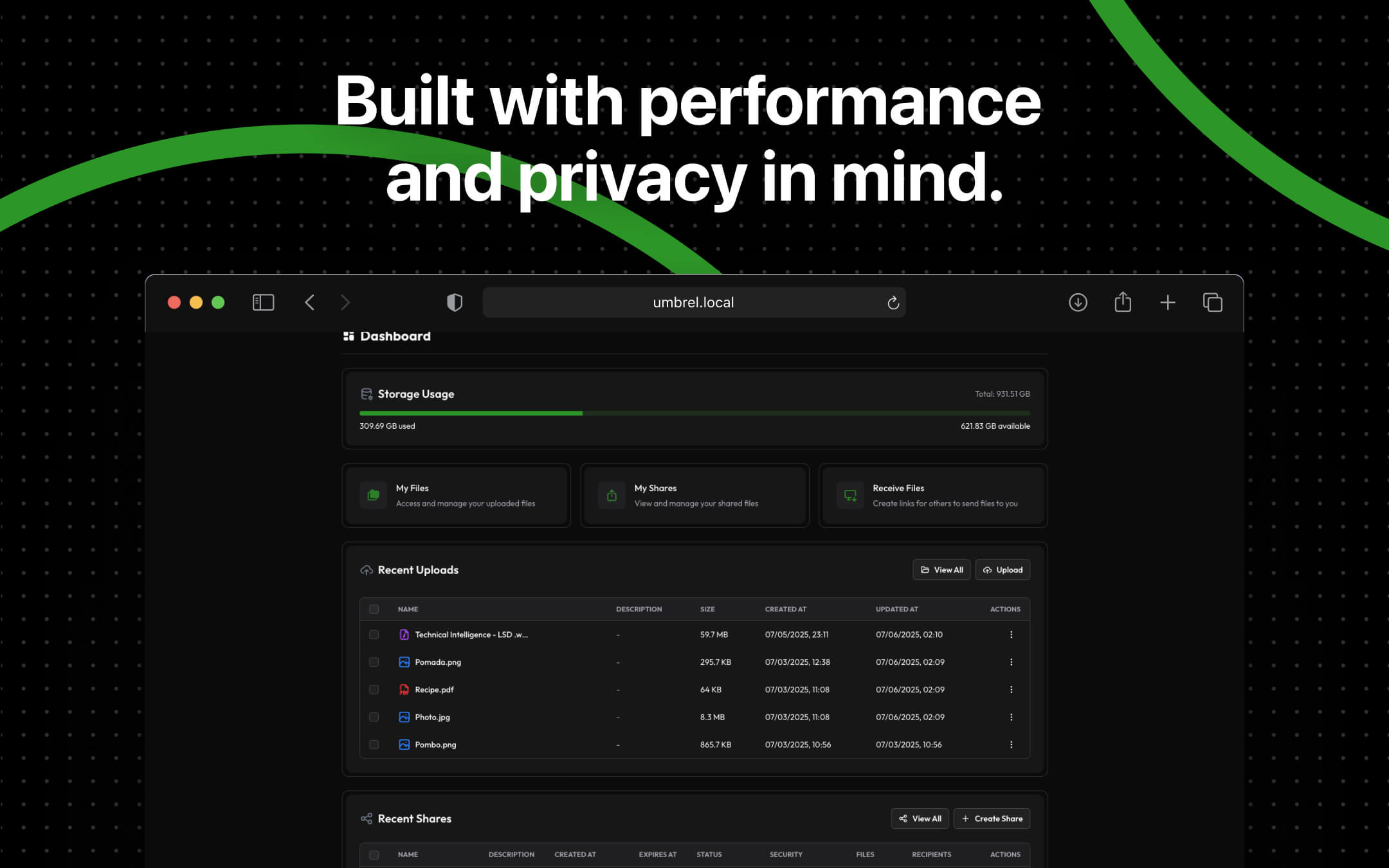Image resolution: width=1389 pixels, height=868 pixels.
Task: Click the My Shares share icon
Action: pyautogui.click(x=611, y=495)
